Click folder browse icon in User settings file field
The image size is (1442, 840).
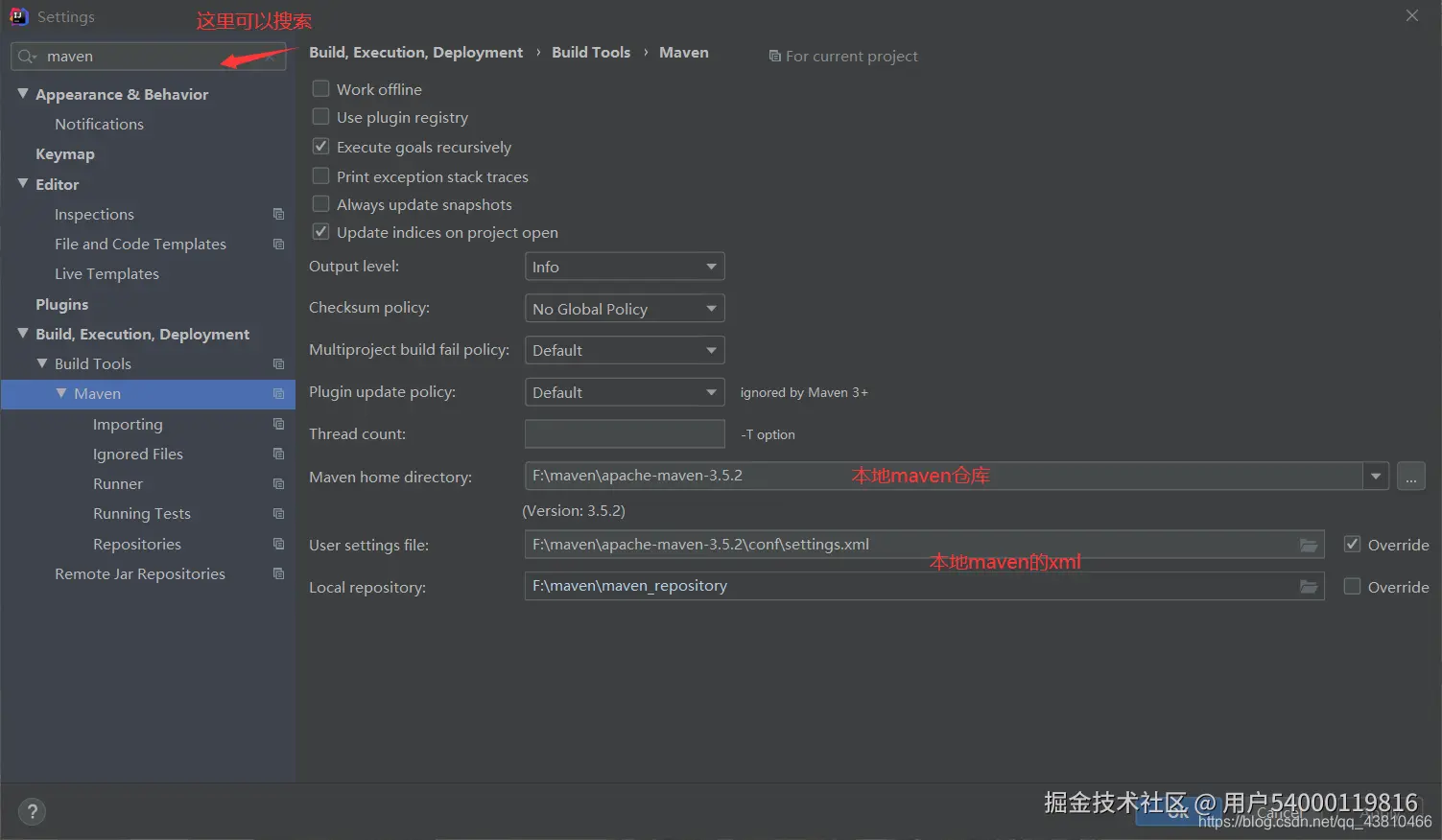tap(1309, 545)
